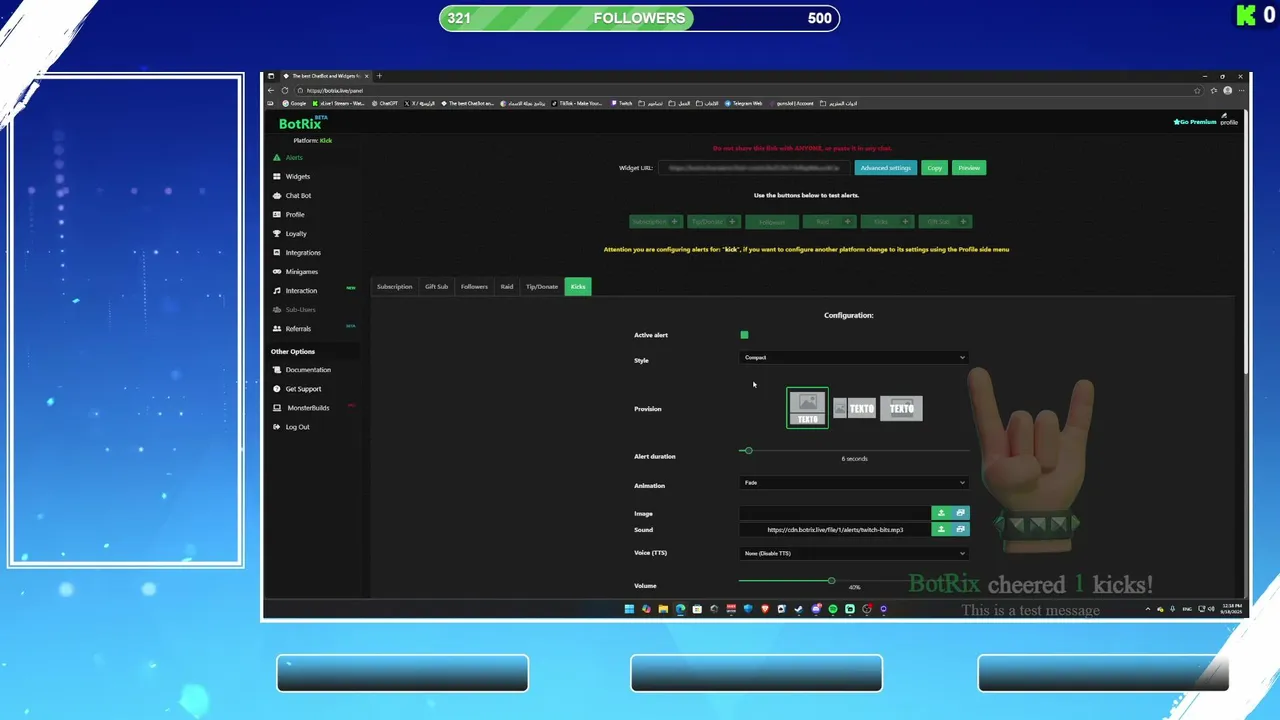Screen dimensions: 1280x720
Task: Test a Raid alert
Action: click(x=829, y=222)
